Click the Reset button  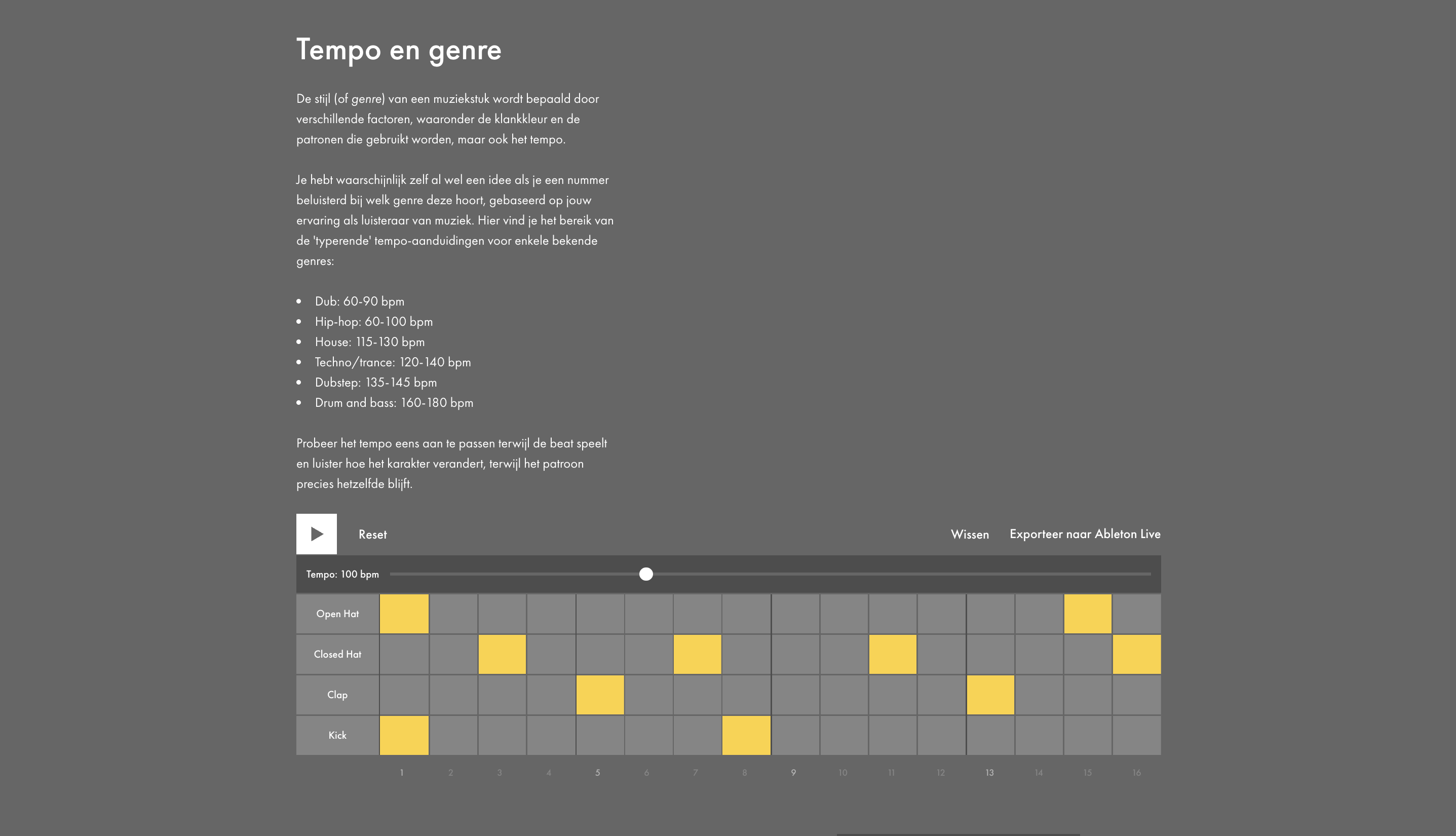(372, 534)
